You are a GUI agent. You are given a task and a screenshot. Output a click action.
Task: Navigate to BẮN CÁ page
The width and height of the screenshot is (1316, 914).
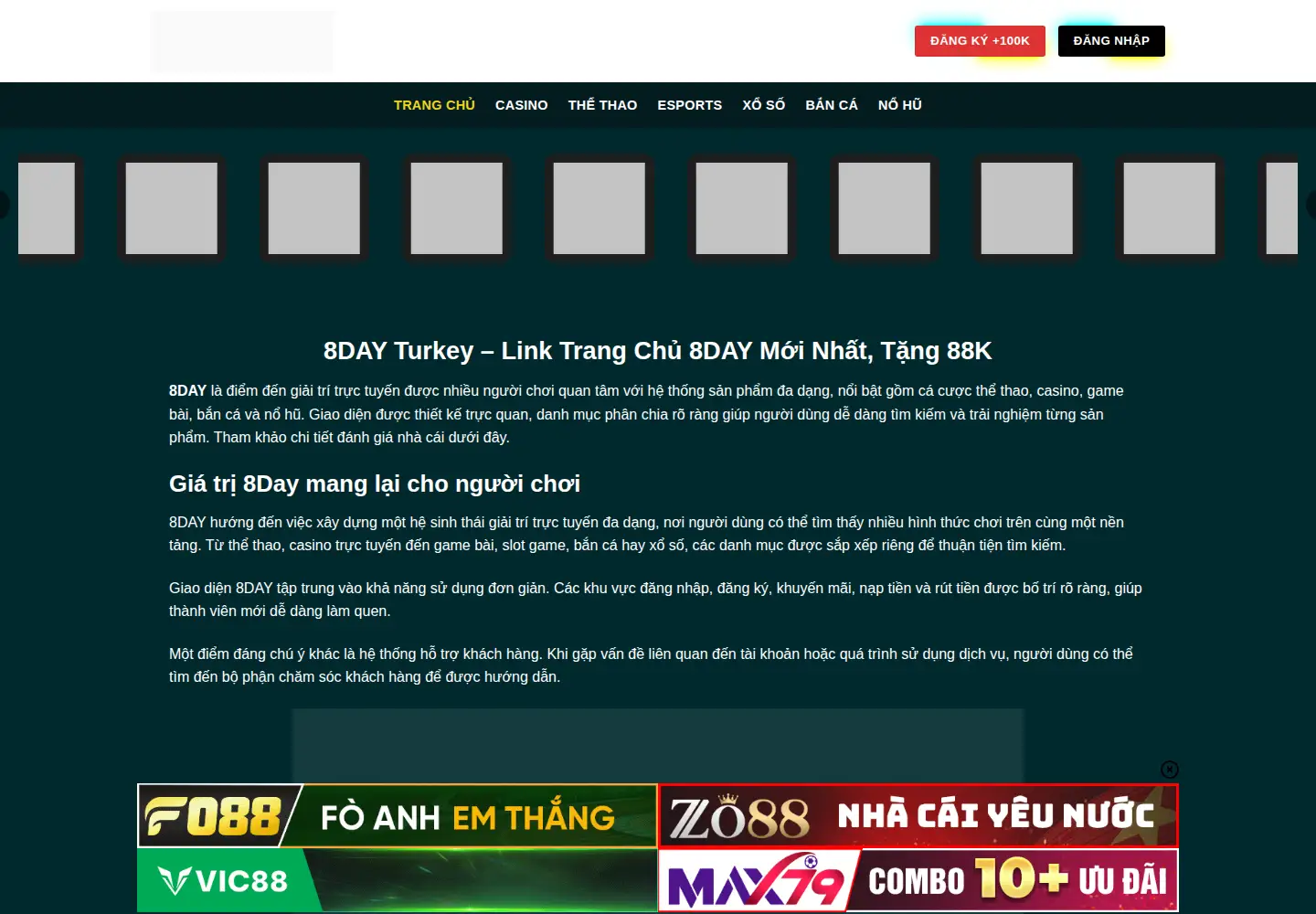click(x=832, y=105)
